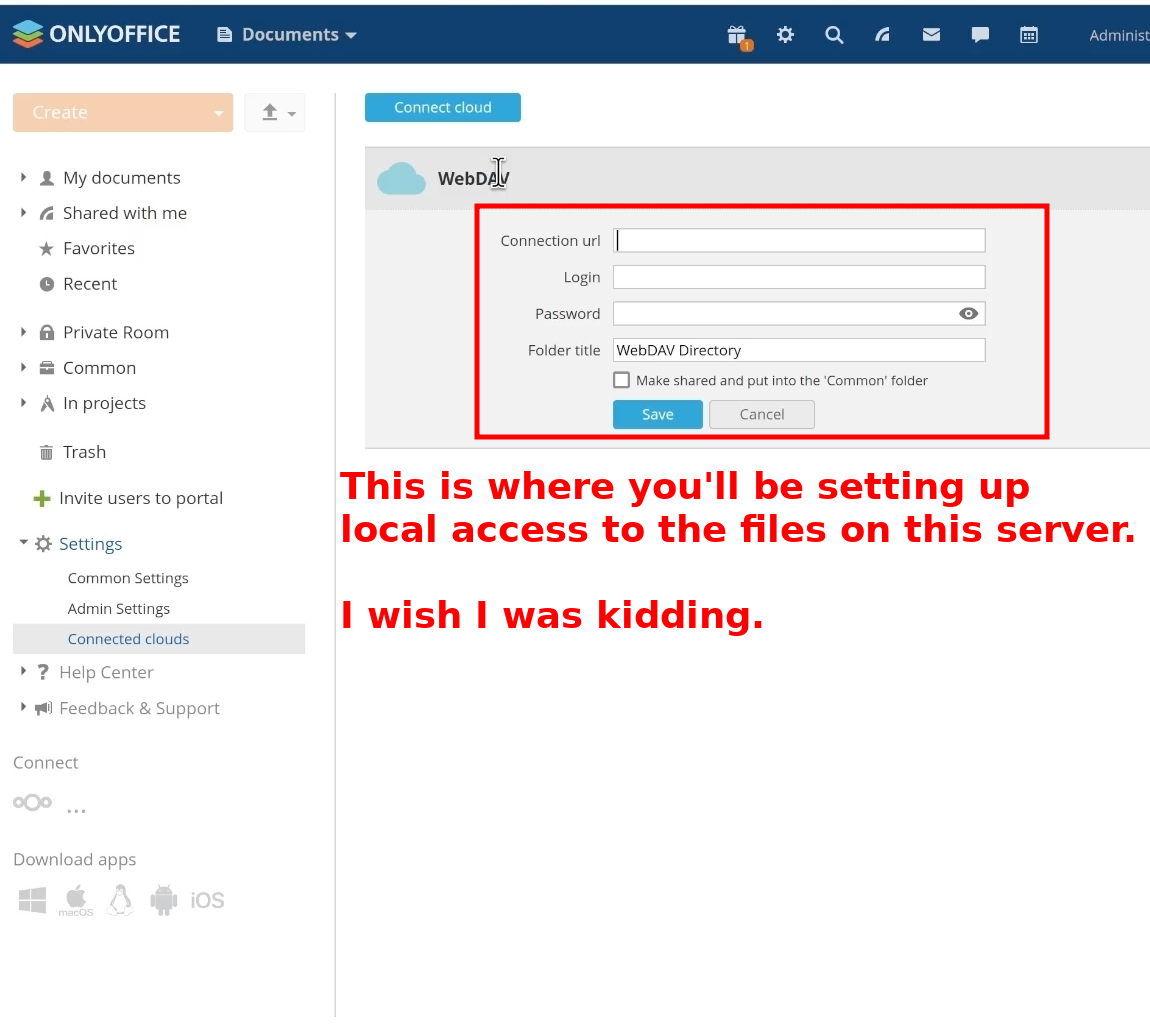The image size is (1150, 1027).
Task: Open Help Center
Action: 106,672
